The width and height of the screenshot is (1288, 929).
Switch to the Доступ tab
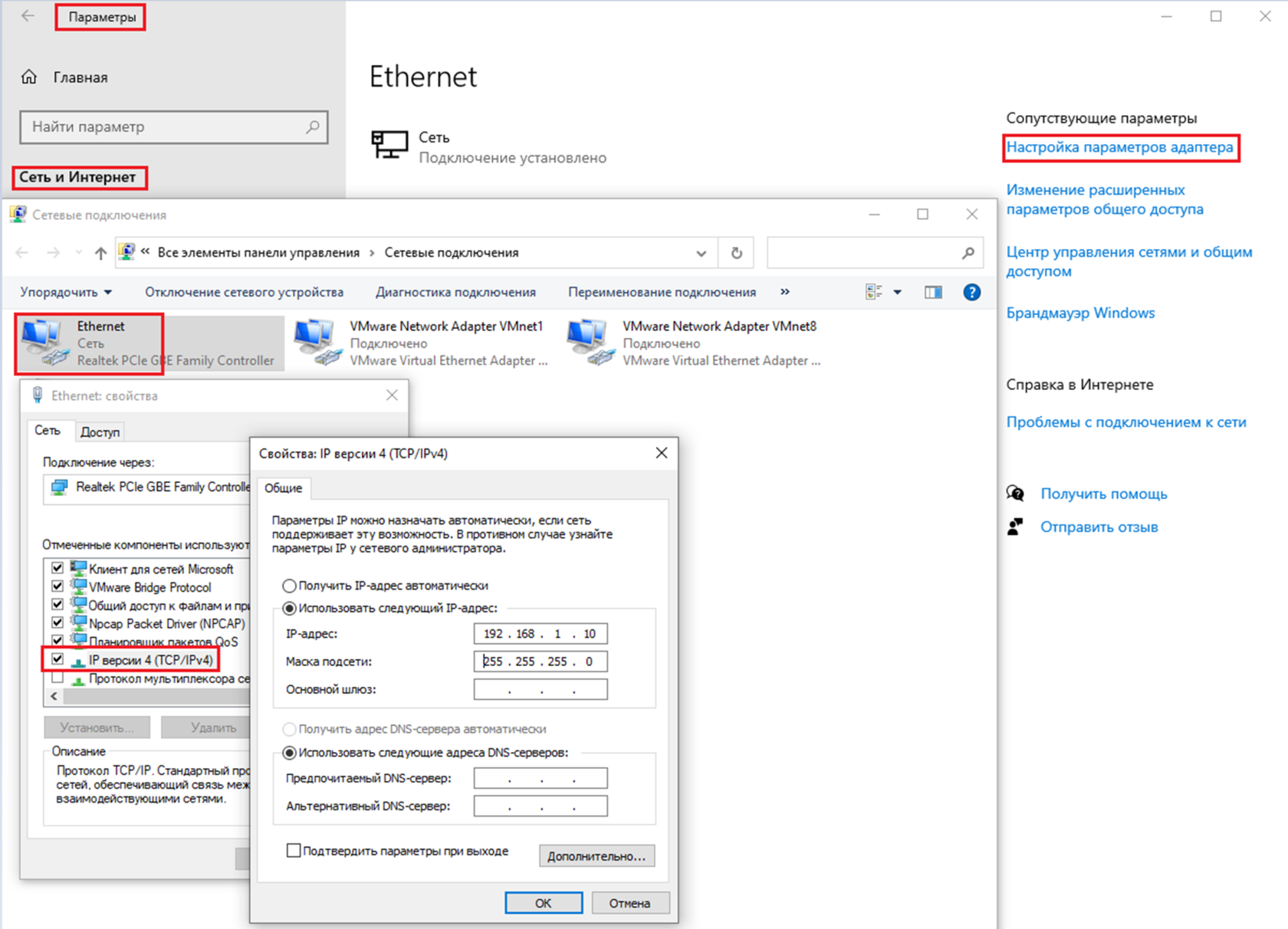tap(100, 432)
